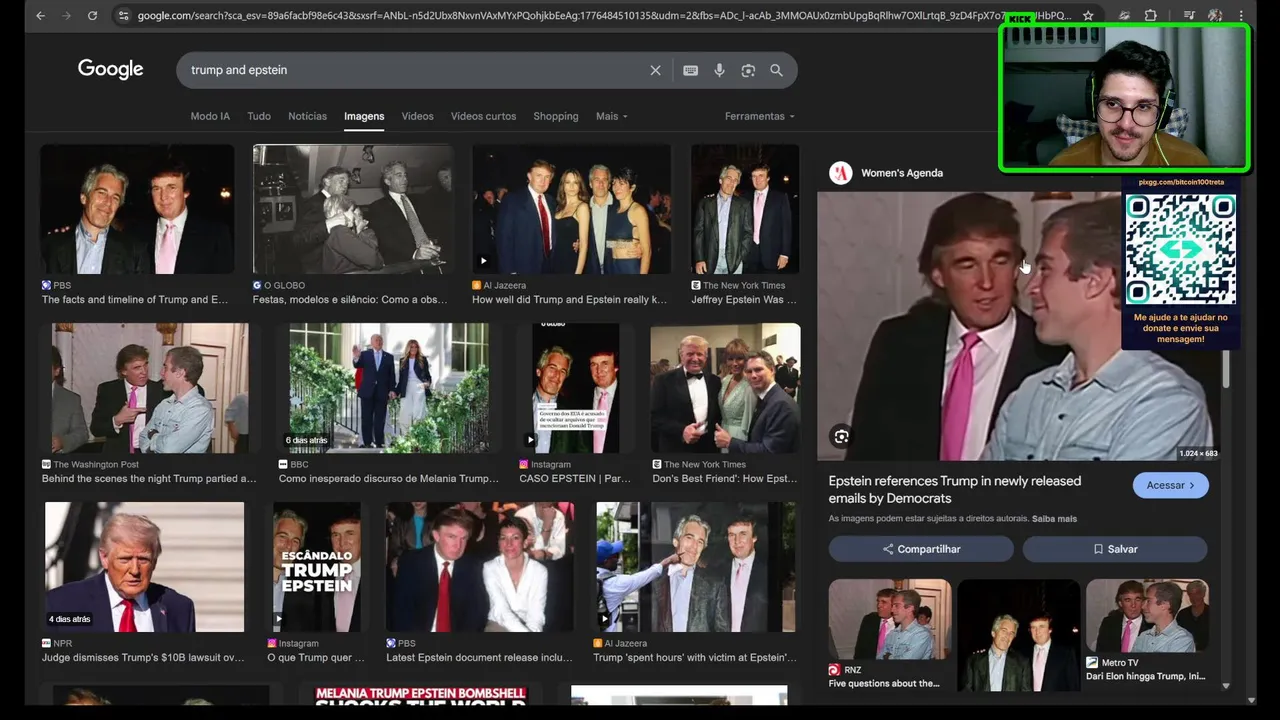Open the RNZ 'Five questions about the' related image
The width and height of the screenshot is (1280, 720).
[x=889, y=619]
